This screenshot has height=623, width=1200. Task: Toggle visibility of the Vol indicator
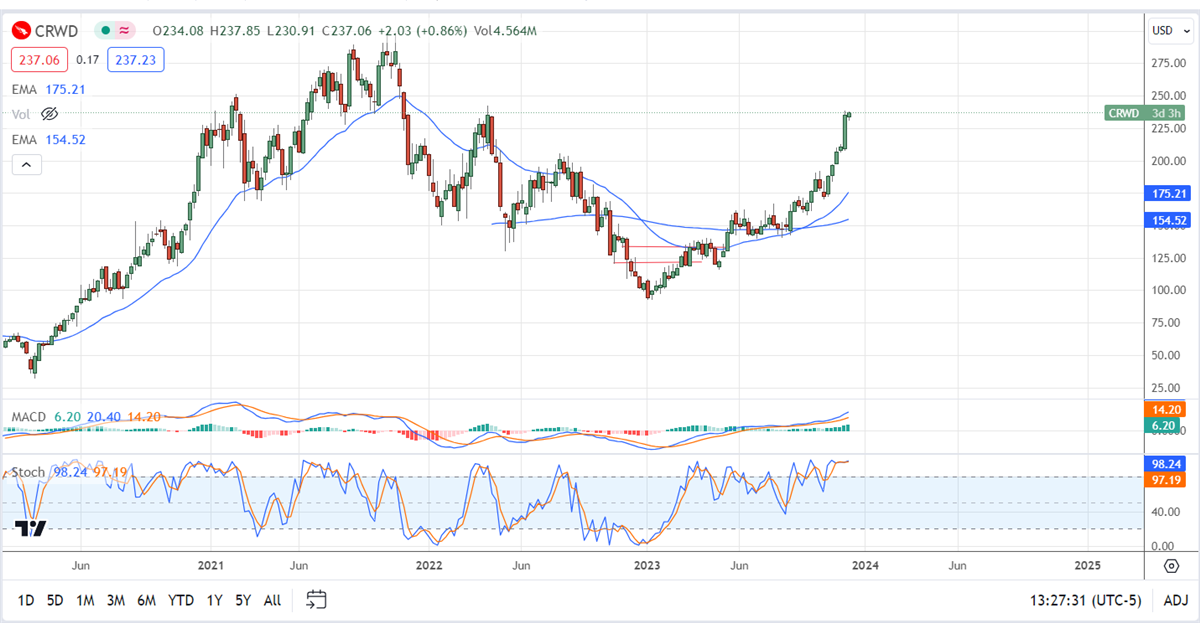[x=48, y=114]
